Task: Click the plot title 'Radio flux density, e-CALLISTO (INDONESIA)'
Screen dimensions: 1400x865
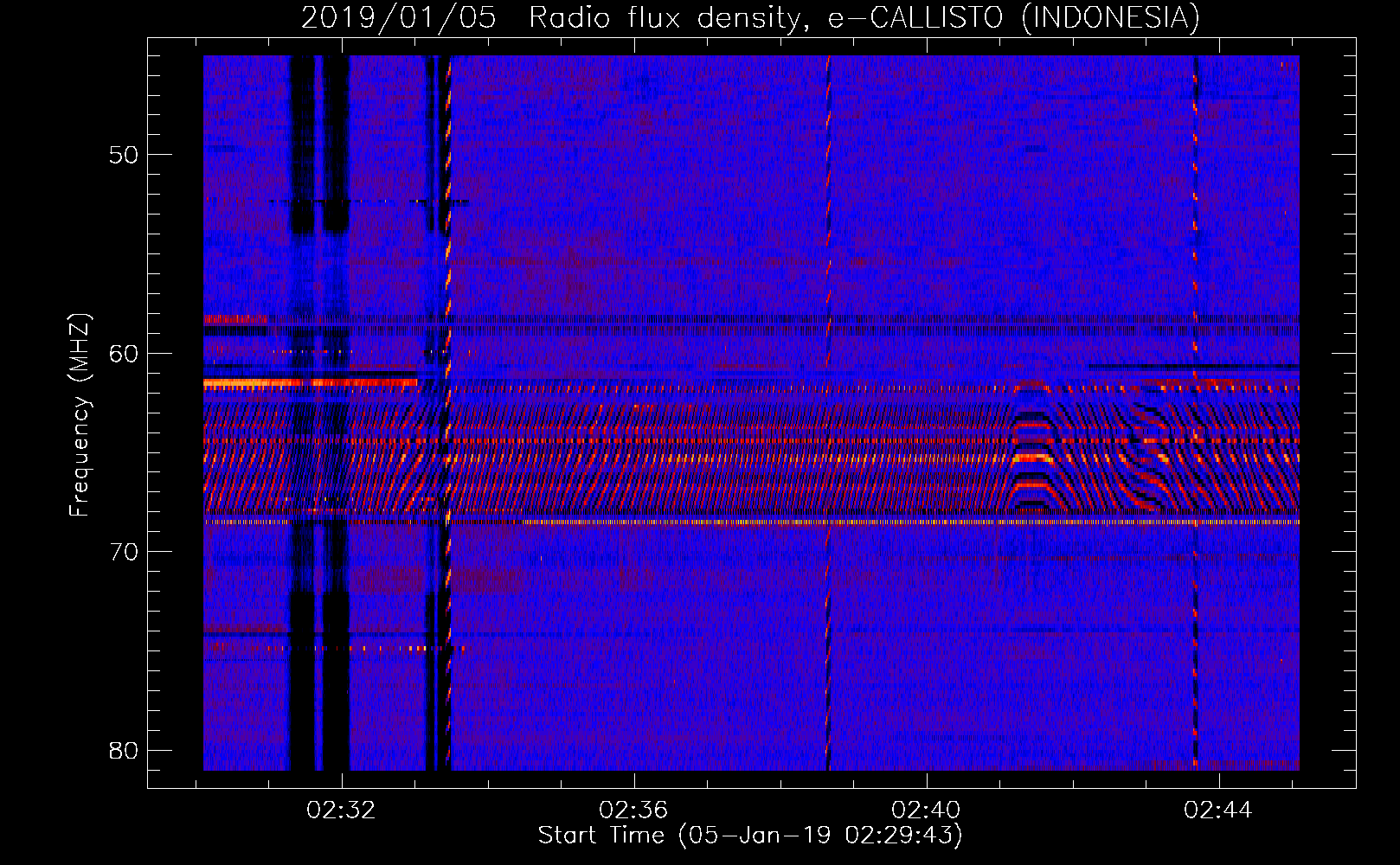Action: (864, 17)
